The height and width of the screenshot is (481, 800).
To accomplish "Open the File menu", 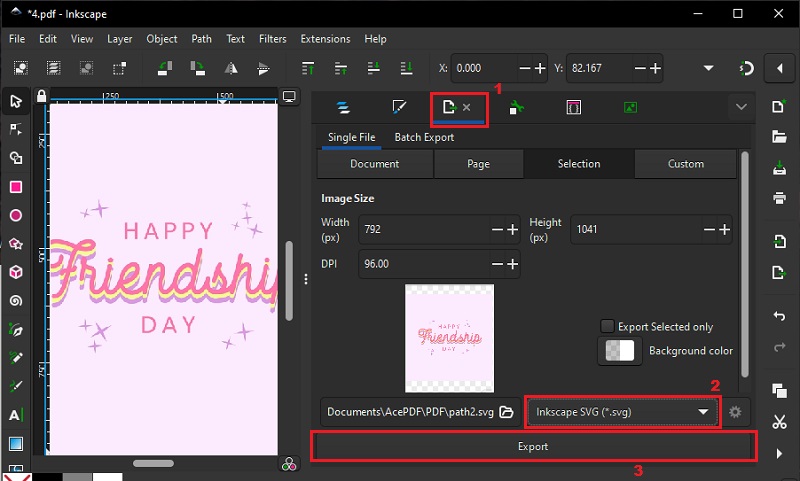I will (x=17, y=39).
